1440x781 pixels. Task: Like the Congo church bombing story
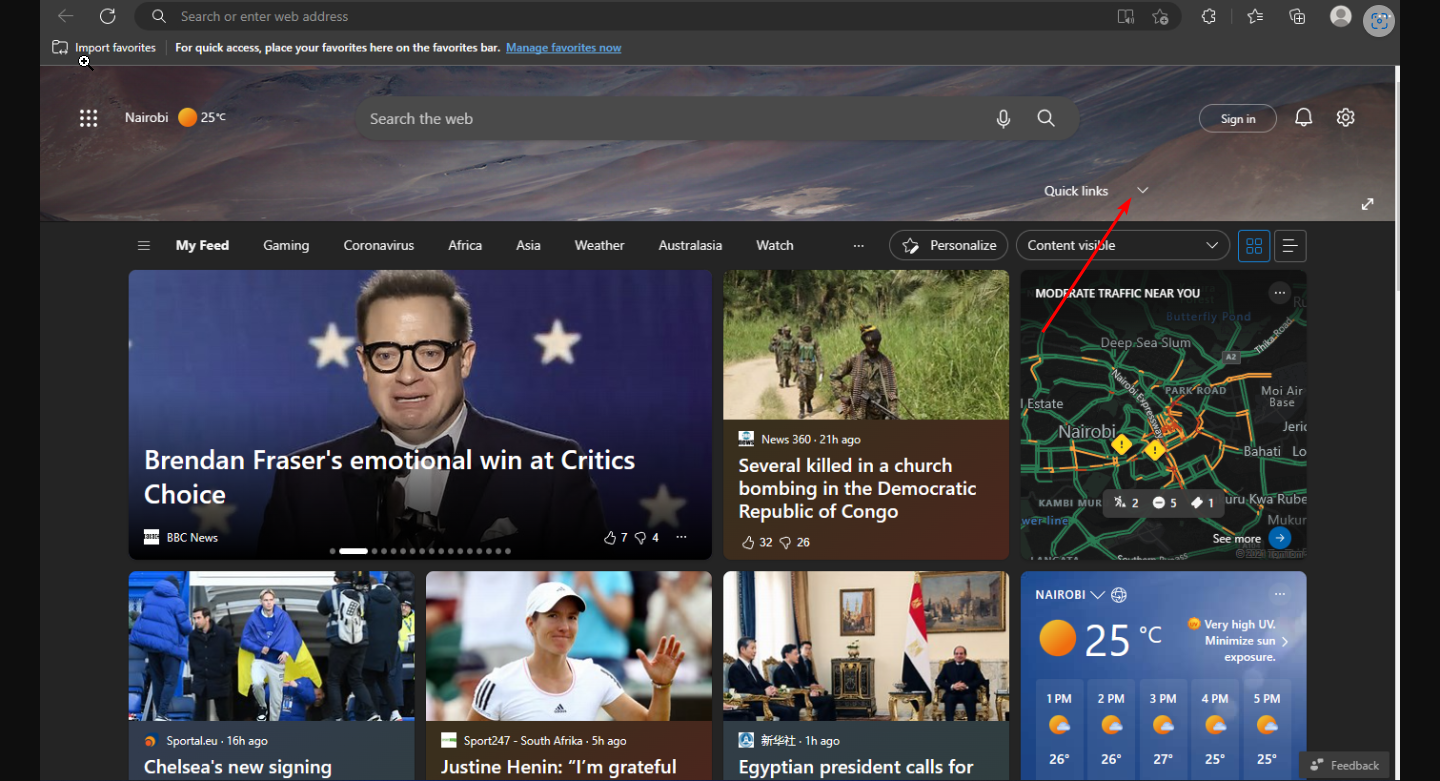click(747, 542)
